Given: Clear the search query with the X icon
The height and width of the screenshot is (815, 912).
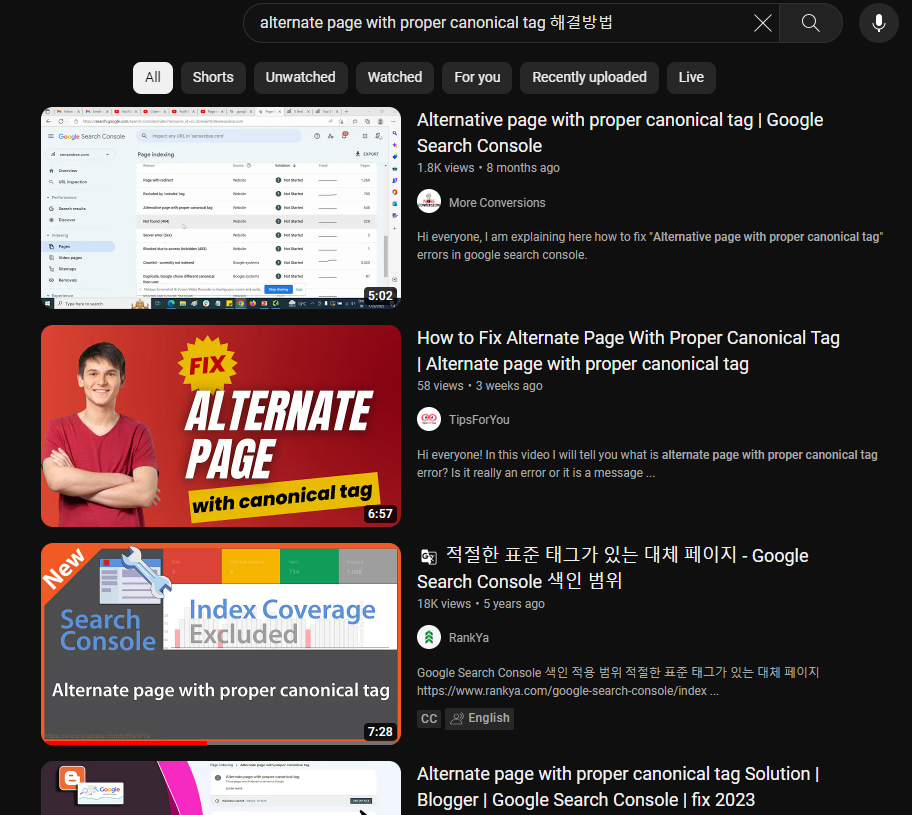Looking at the screenshot, I should pos(762,23).
